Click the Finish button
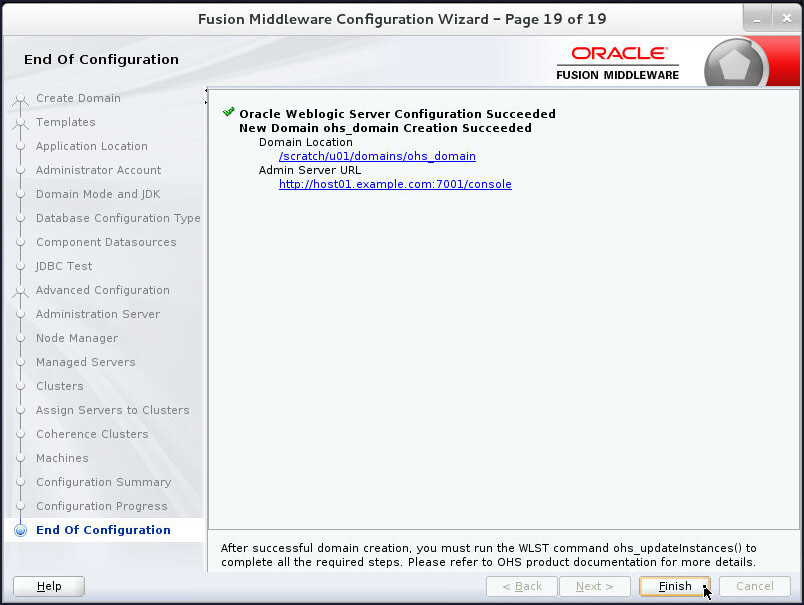This screenshot has height=605, width=804. pyautogui.click(x=674, y=587)
